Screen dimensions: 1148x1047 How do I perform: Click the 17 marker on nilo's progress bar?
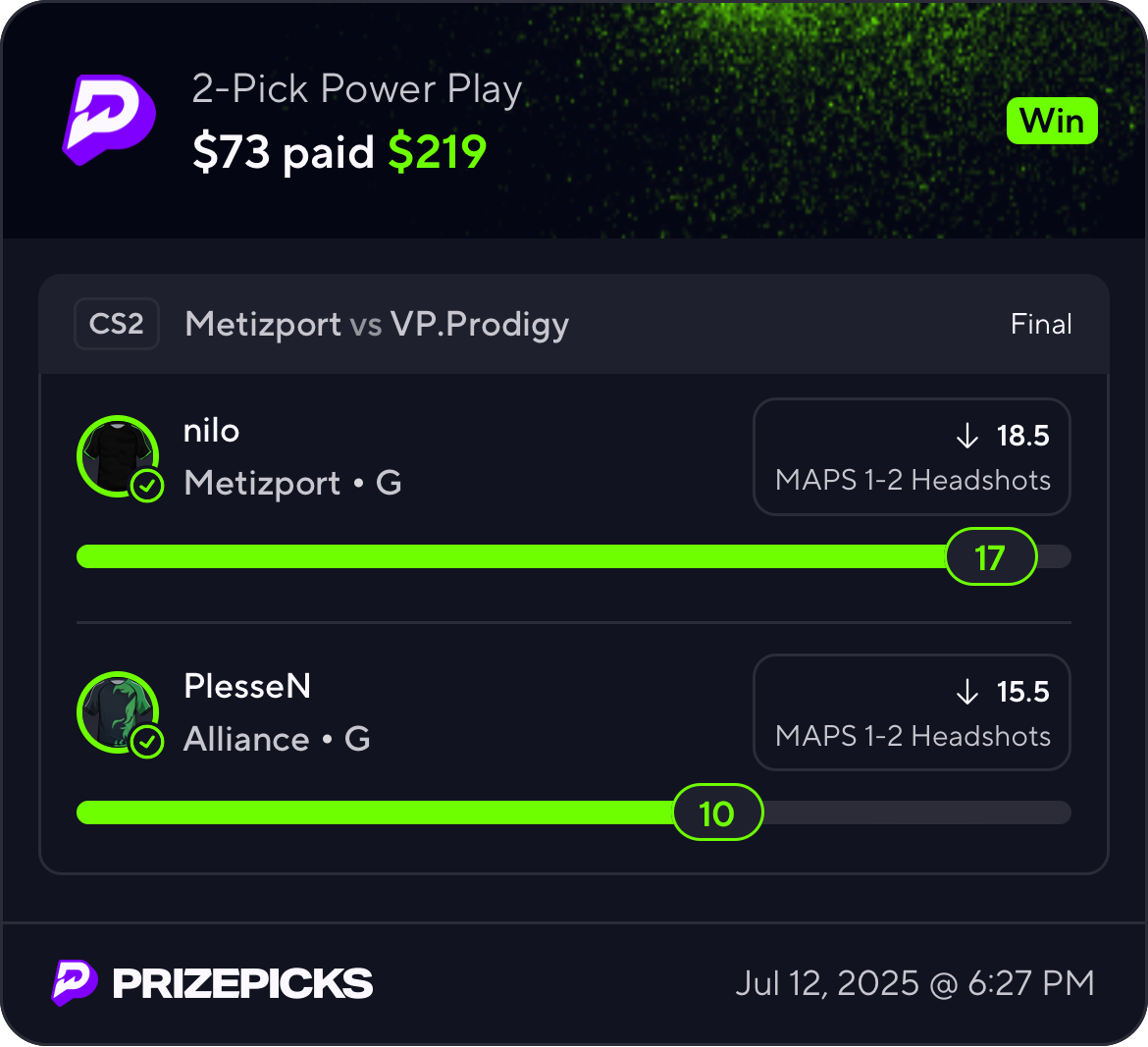[x=991, y=557]
